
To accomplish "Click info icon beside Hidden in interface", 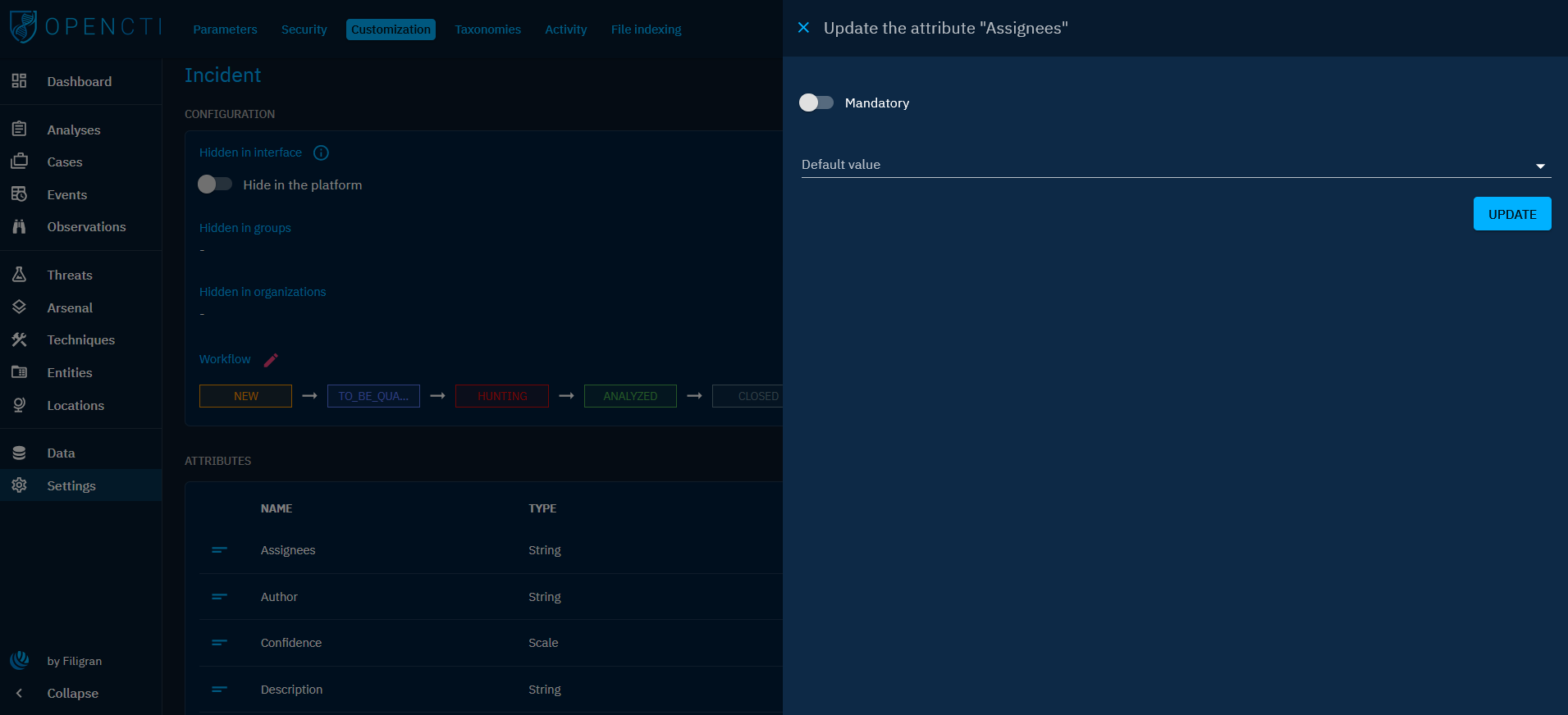I will 321,153.
